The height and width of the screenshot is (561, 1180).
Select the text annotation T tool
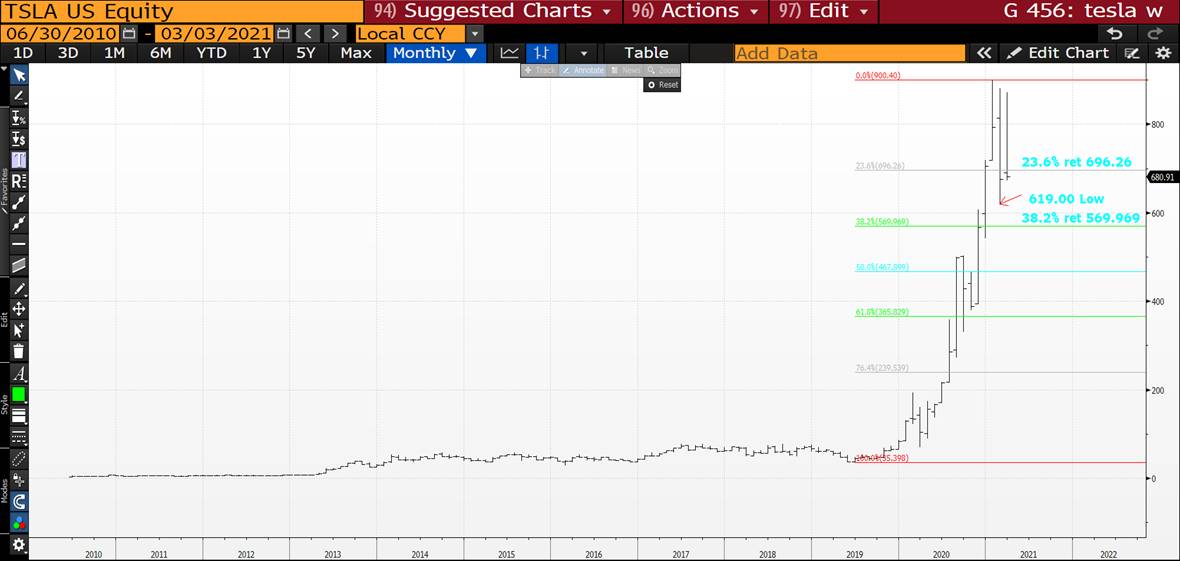[x=19, y=160]
